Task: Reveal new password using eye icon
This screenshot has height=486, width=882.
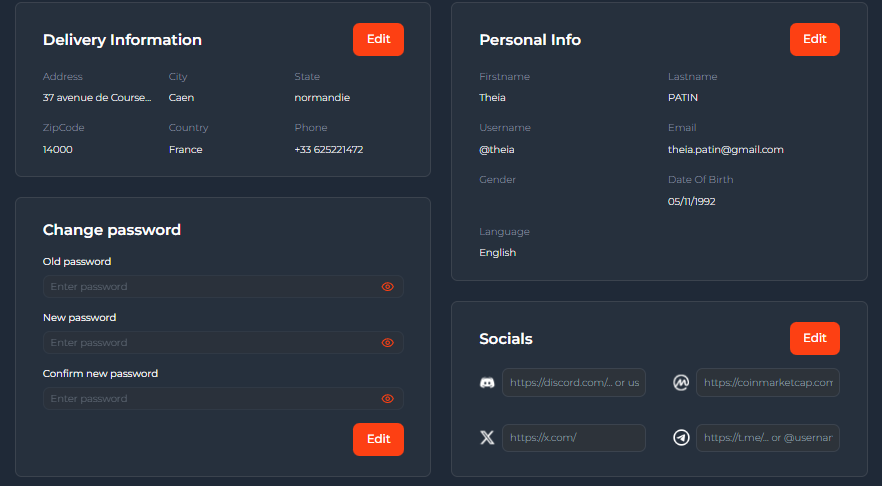Action: point(388,343)
